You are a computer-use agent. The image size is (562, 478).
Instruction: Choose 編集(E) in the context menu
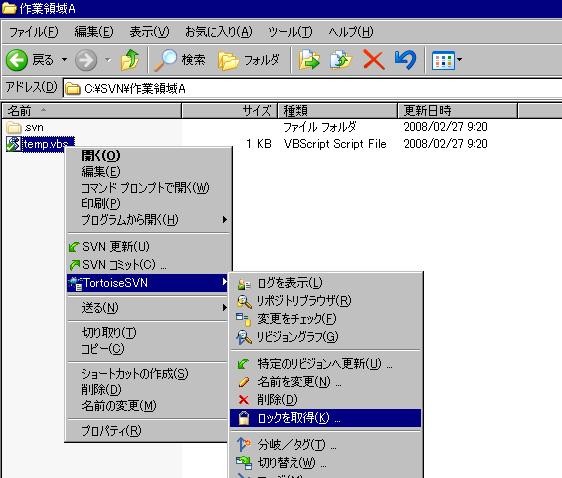pos(148,172)
